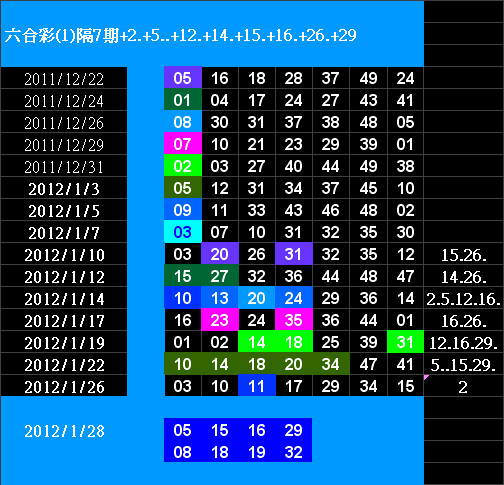Select the dark green 01 cell in the 2011/12/24 row

(183, 100)
